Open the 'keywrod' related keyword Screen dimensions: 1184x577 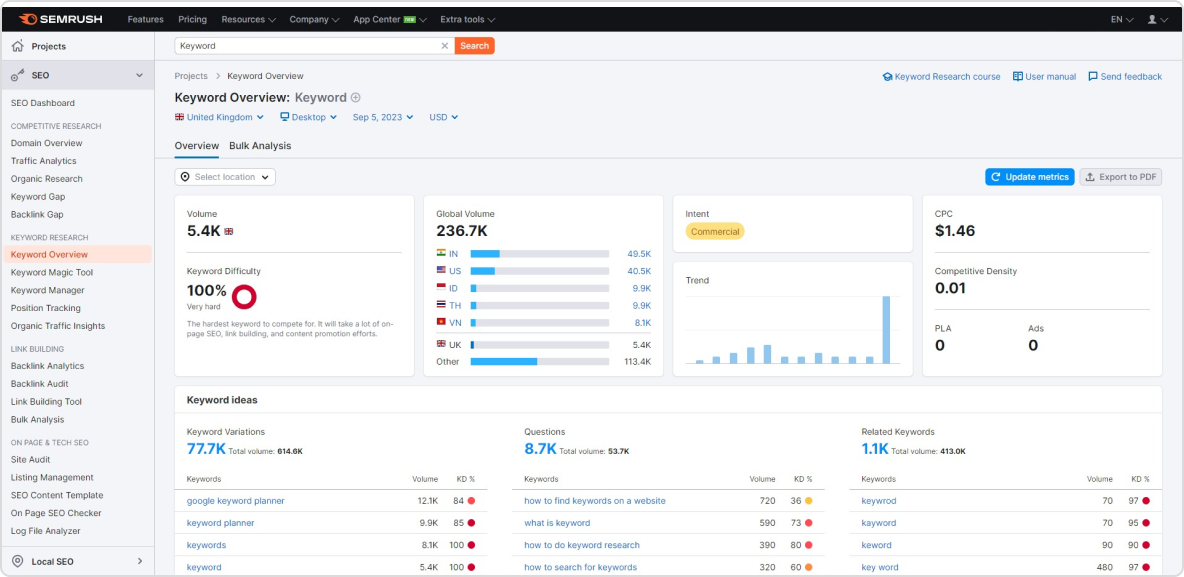[878, 501]
